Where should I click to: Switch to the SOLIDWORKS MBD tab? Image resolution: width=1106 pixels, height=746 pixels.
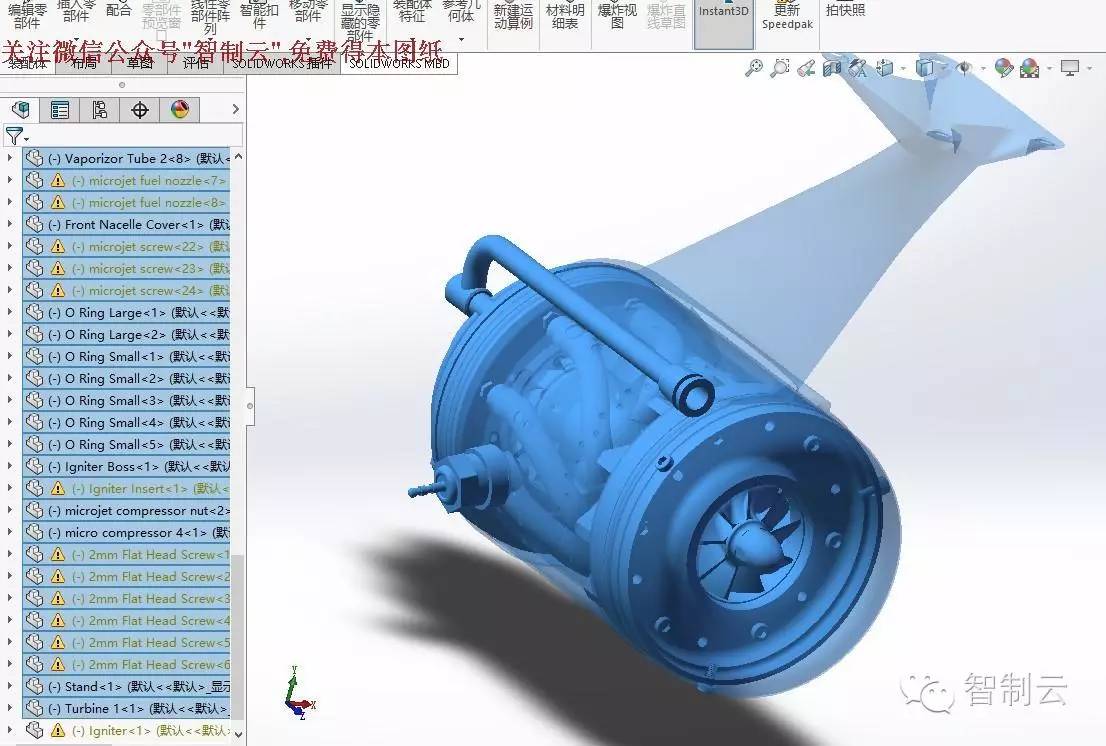point(399,63)
